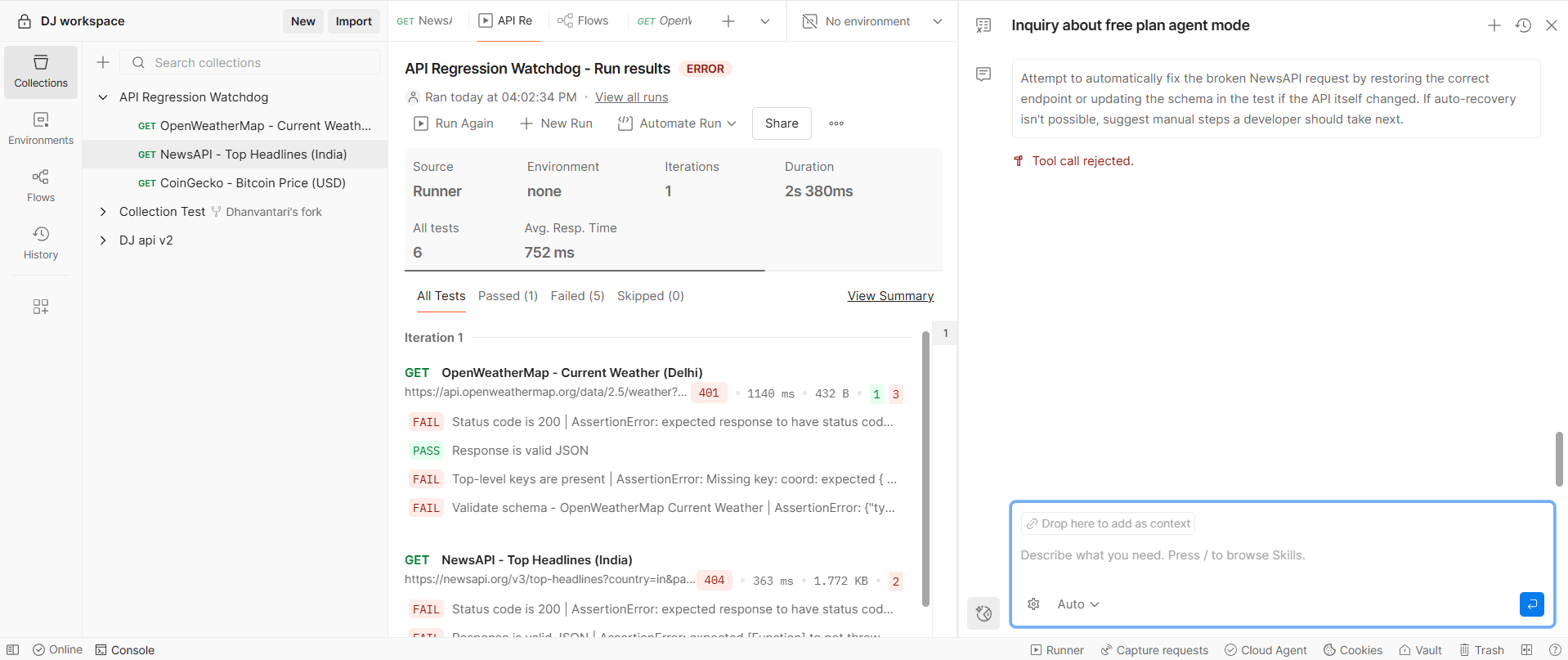The width and height of the screenshot is (1568, 660).
Task: Toggle the sidebar from the status bar icon
Action: pyautogui.click(x=13, y=650)
